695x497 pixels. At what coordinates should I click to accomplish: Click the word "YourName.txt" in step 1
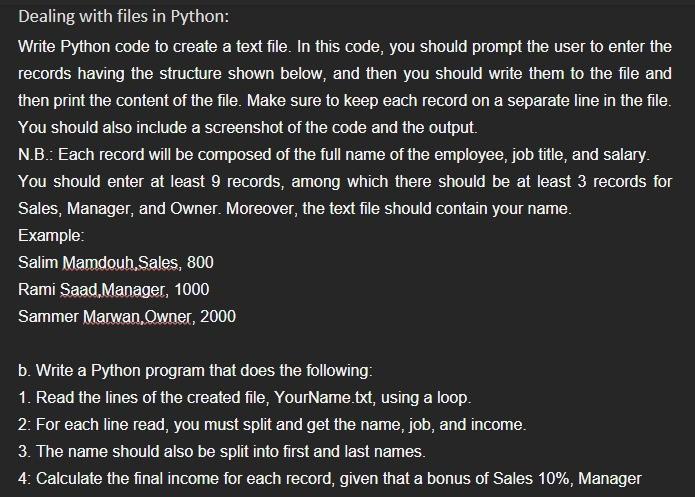324,398
